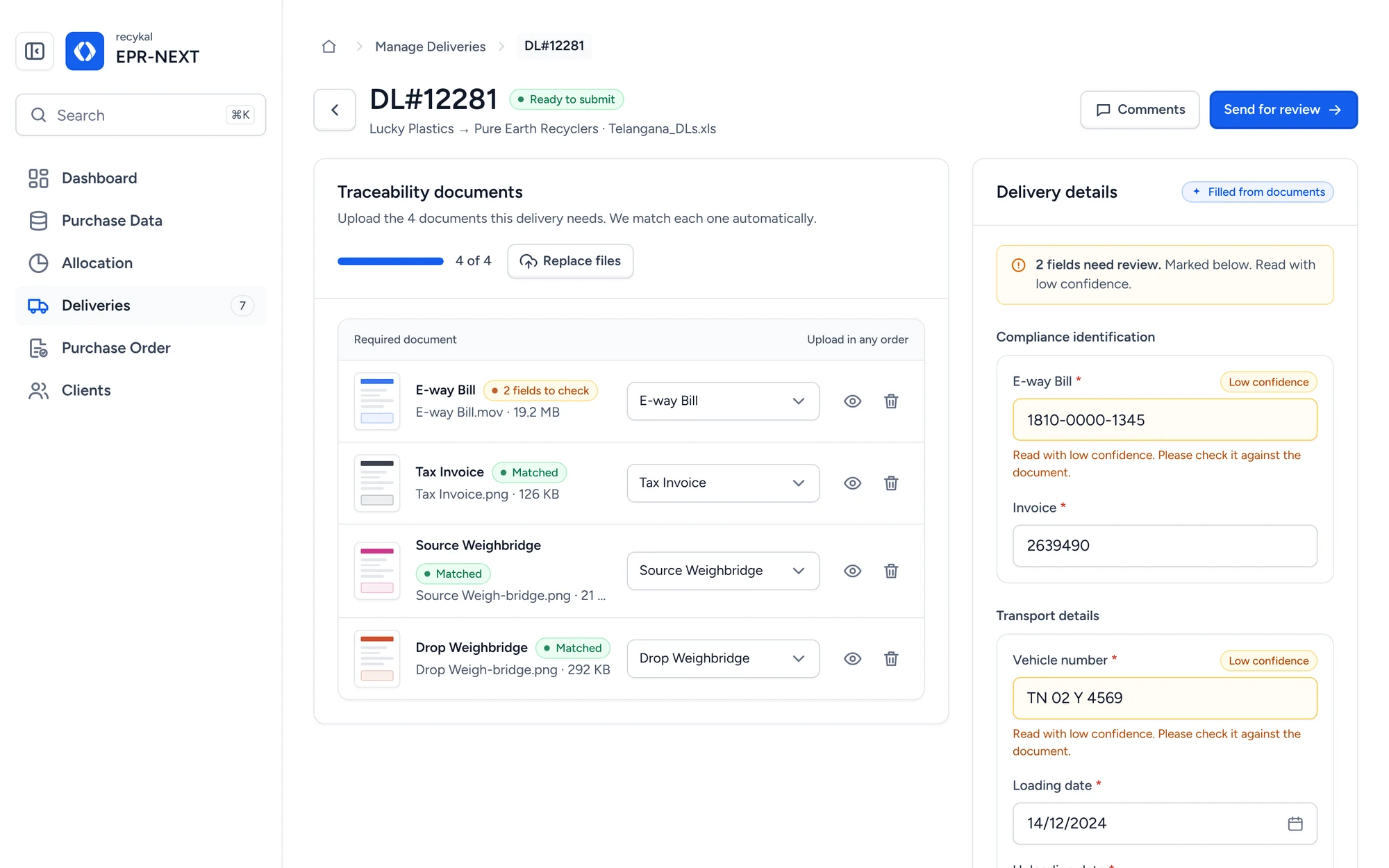Viewport: 1389px width, 868px height.
Task: Click the Tax Invoice file thumbnail
Action: pyautogui.click(x=377, y=483)
